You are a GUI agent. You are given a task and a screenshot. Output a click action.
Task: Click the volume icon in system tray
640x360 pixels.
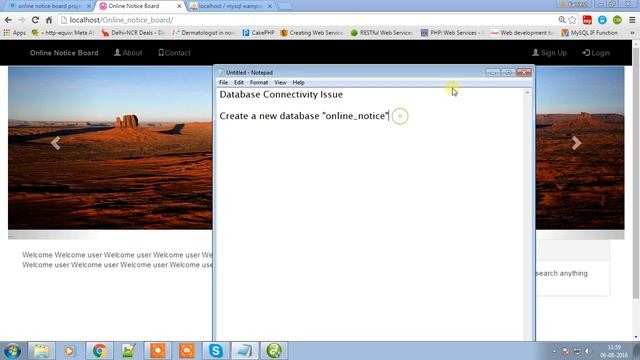[x=587, y=351]
